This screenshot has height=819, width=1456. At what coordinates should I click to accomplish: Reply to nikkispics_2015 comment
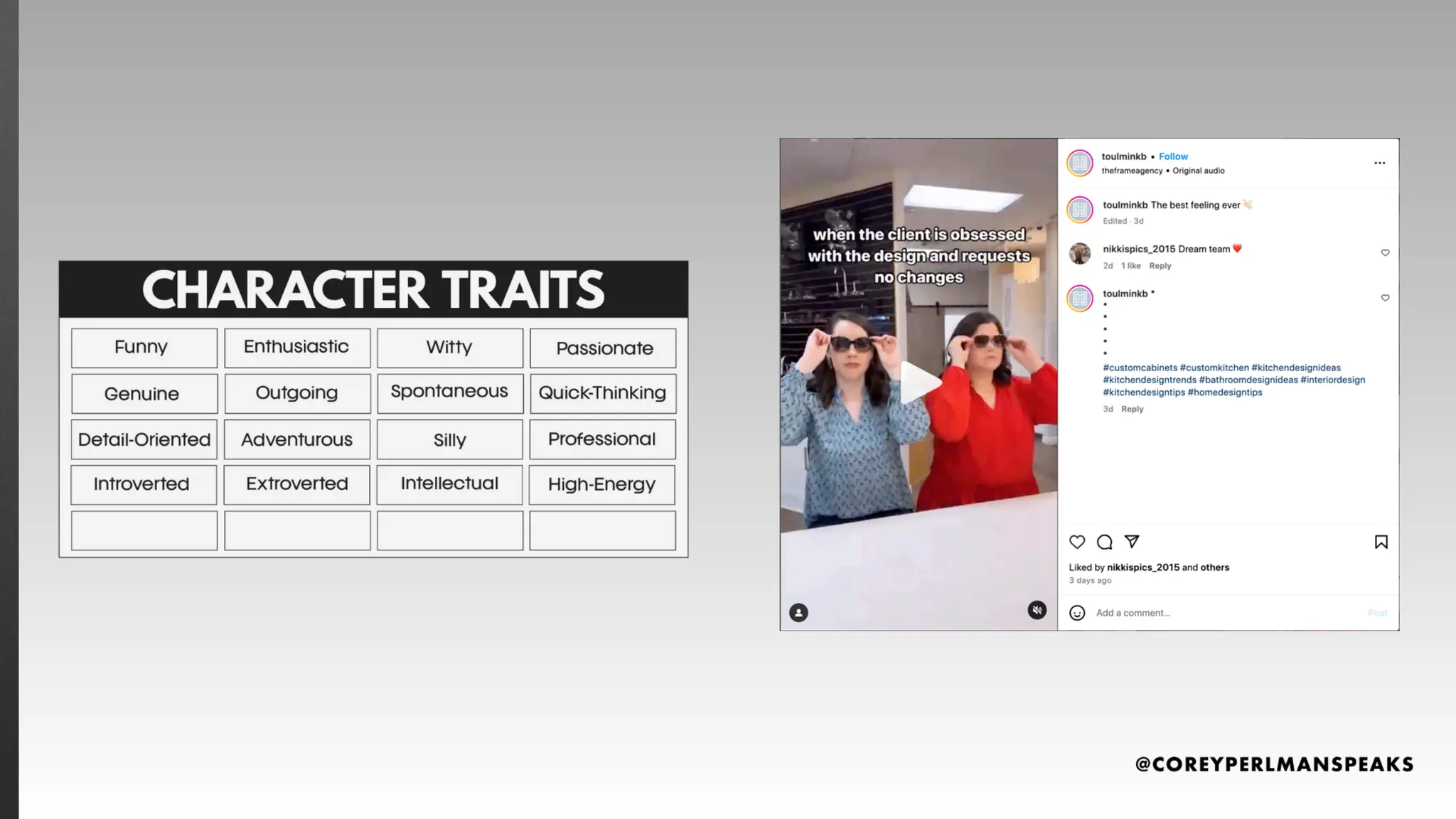coord(1160,266)
